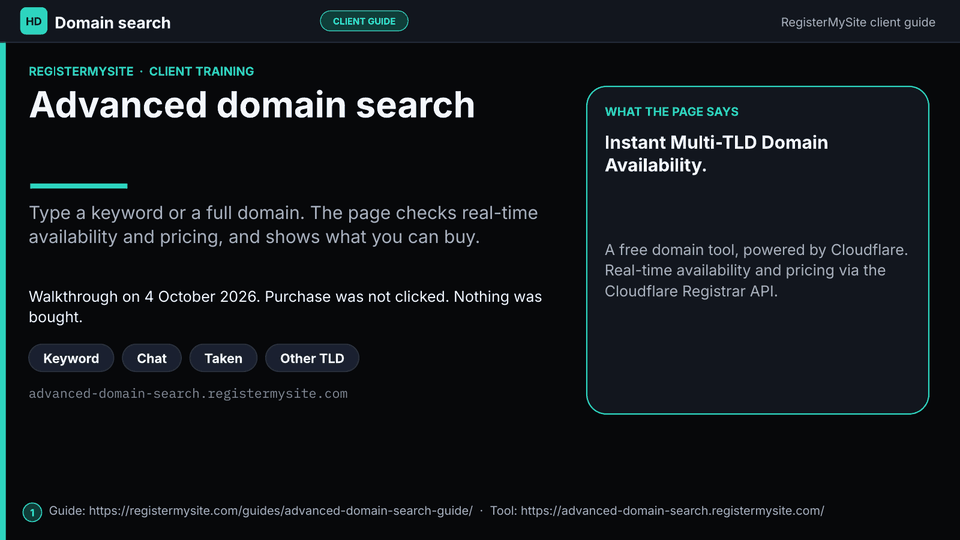Select the Taken pill
This screenshot has height=540, width=960.
click(223, 358)
